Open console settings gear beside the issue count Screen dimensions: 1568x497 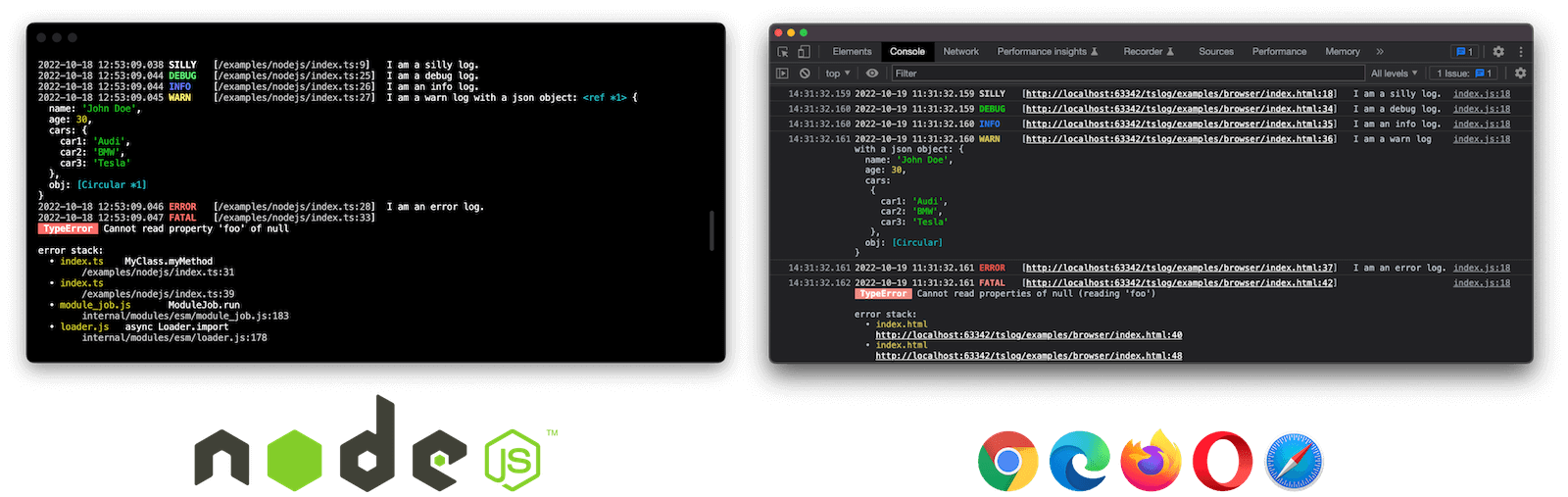[x=1521, y=74]
